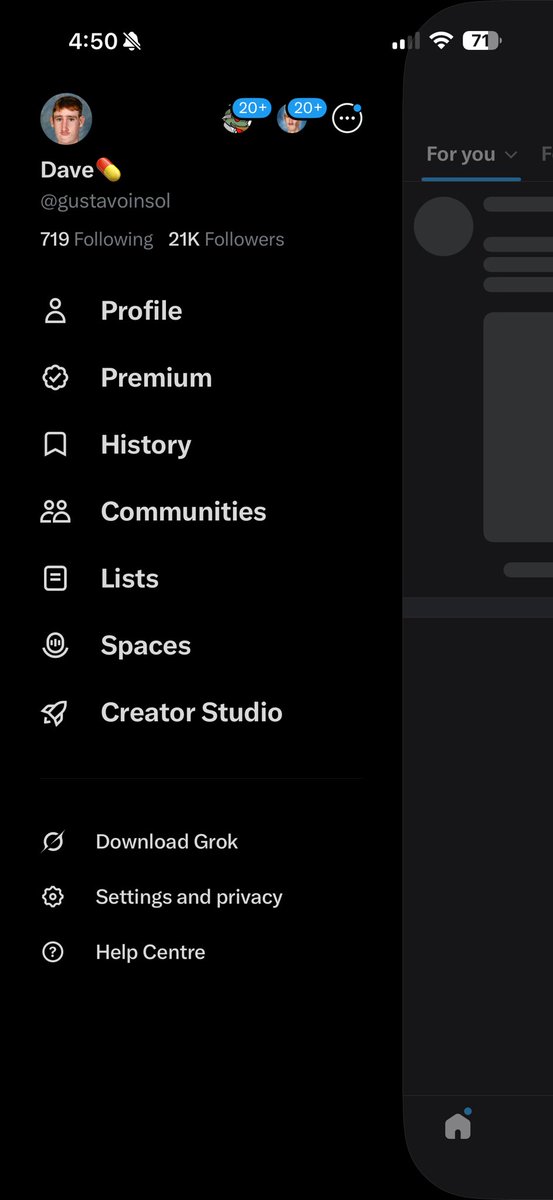
Task: Open Dave's profile avatar photo
Action: click(66, 120)
